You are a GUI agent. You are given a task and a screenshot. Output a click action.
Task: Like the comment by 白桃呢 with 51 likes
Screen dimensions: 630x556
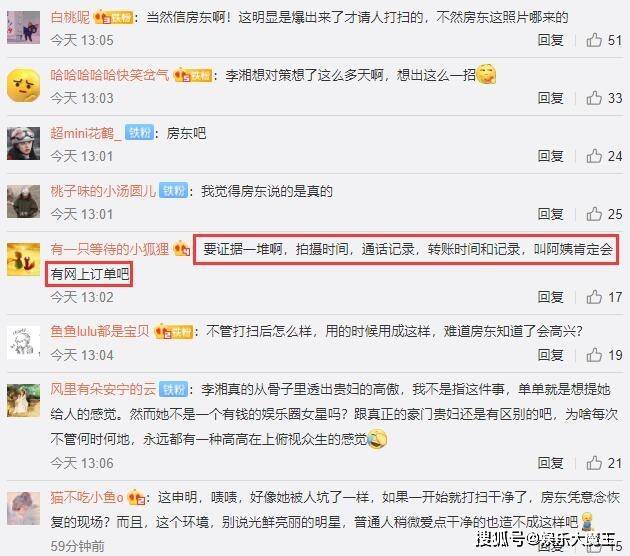point(594,40)
